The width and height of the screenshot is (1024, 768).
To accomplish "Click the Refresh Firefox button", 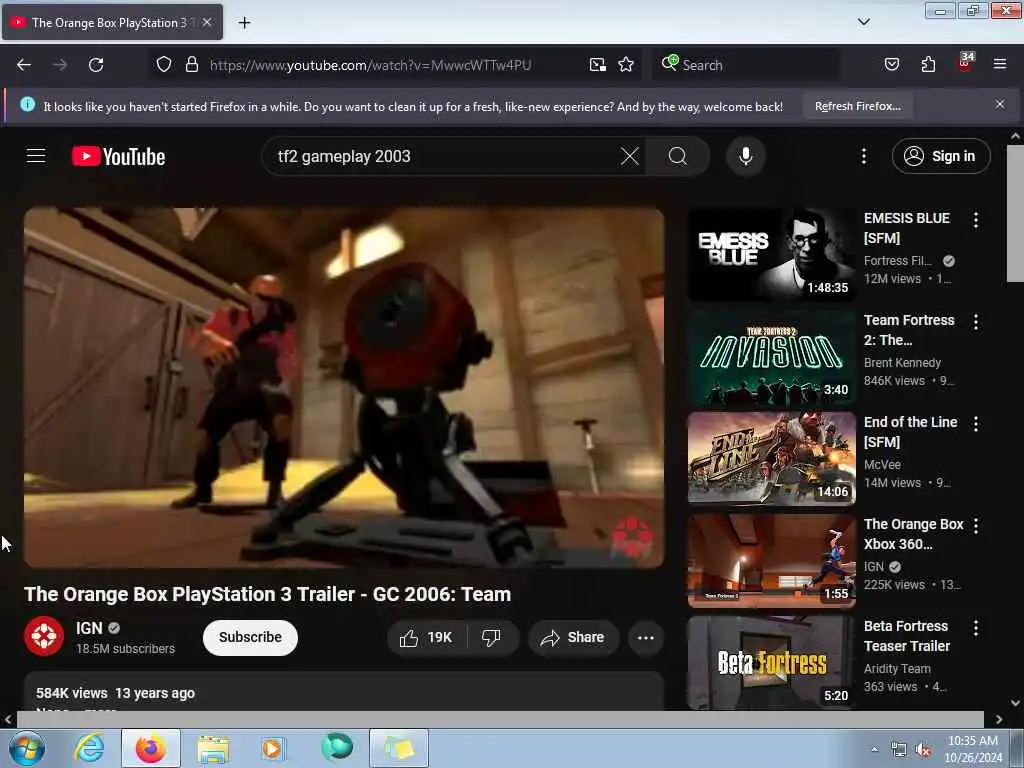I will (857, 106).
